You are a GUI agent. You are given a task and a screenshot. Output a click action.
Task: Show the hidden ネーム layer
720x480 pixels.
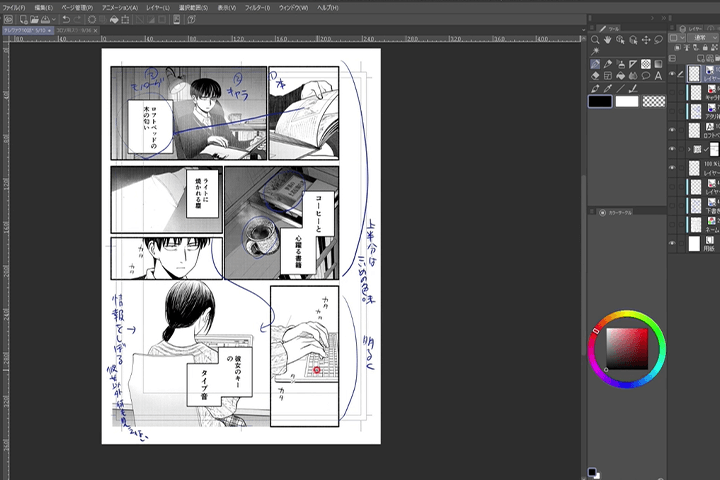[672, 225]
